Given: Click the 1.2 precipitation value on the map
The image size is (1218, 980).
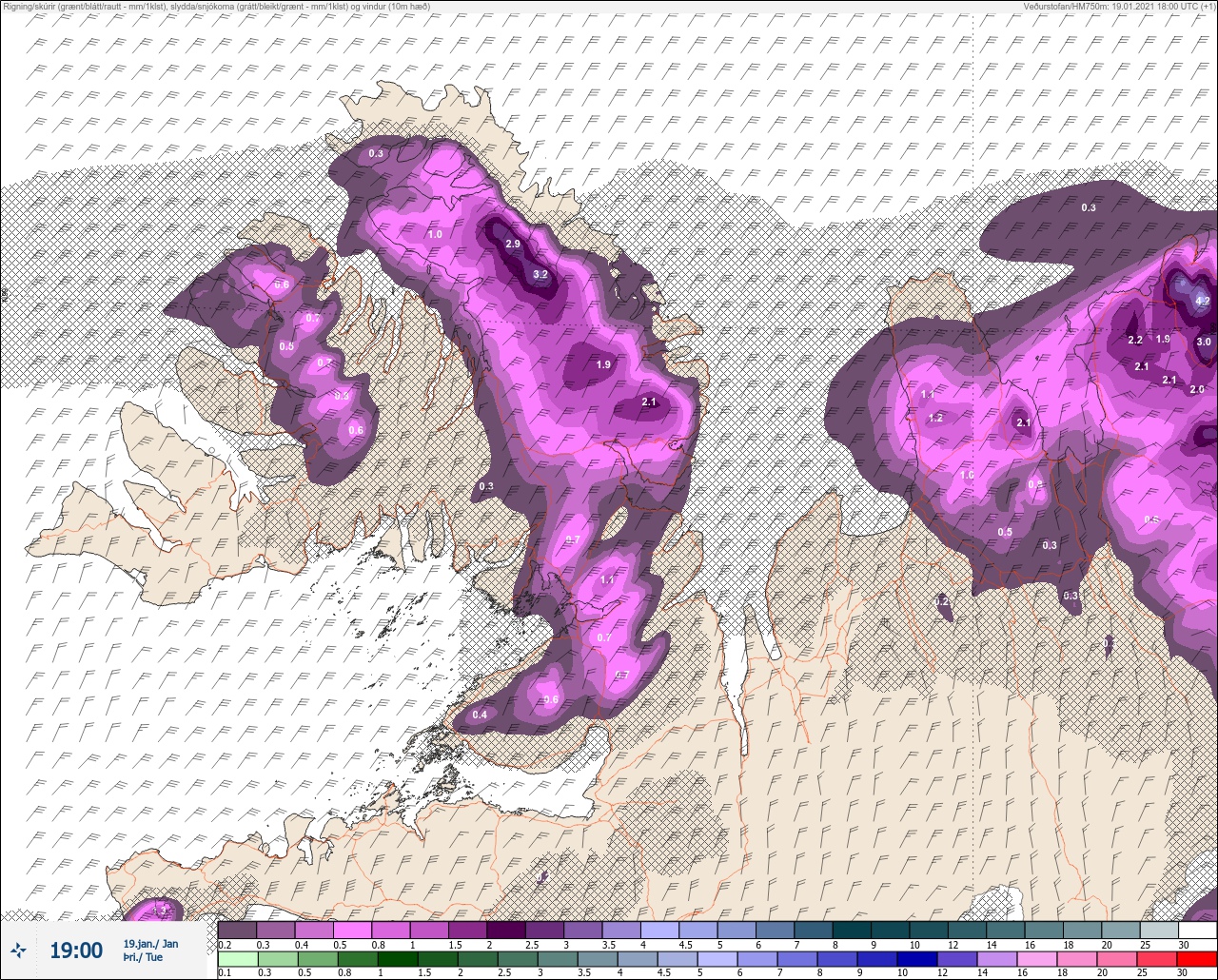Looking at the screenshot, I should (x=935, y=418).
